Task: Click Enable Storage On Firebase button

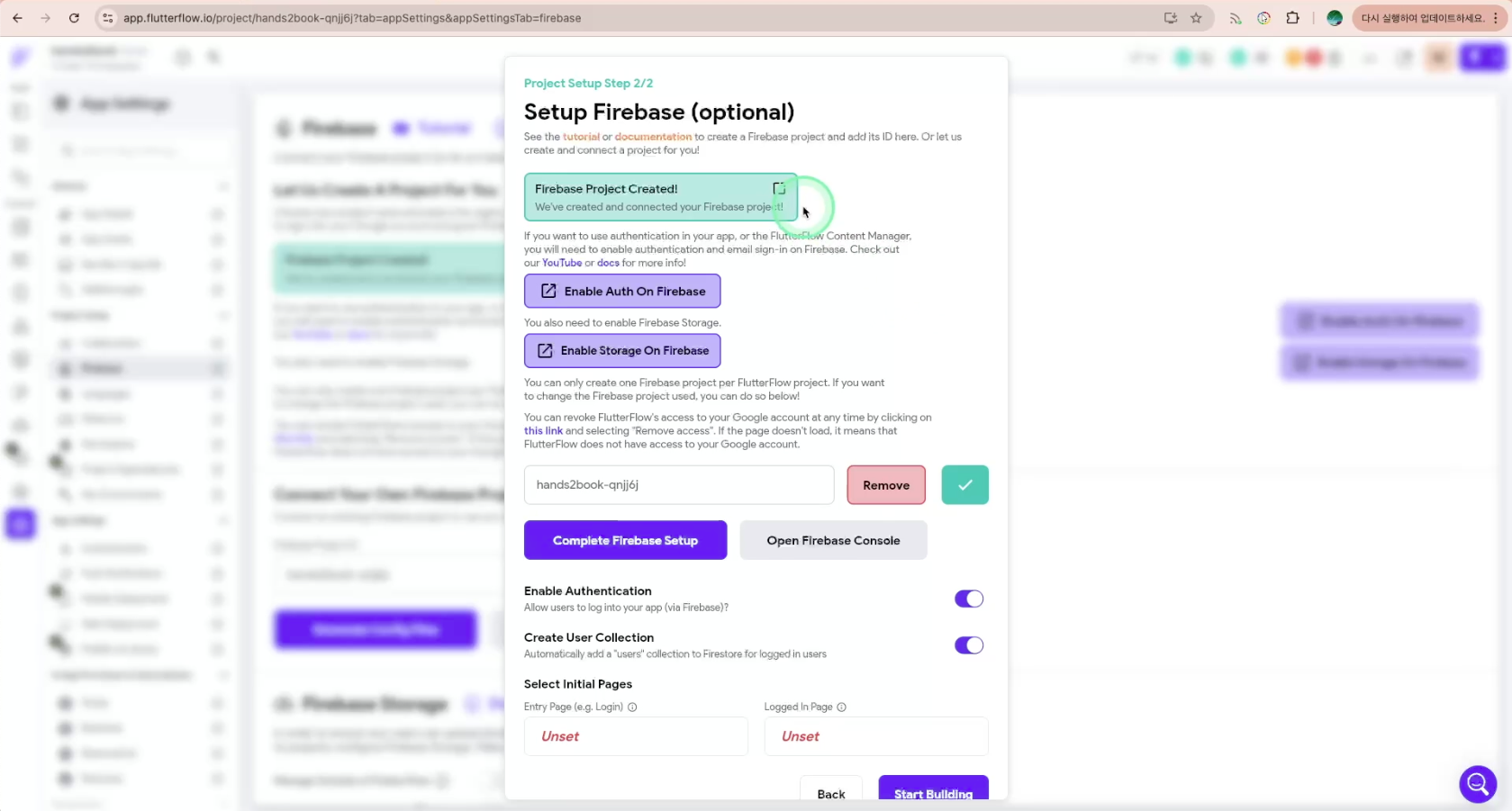Action: (x=622, y=351)
